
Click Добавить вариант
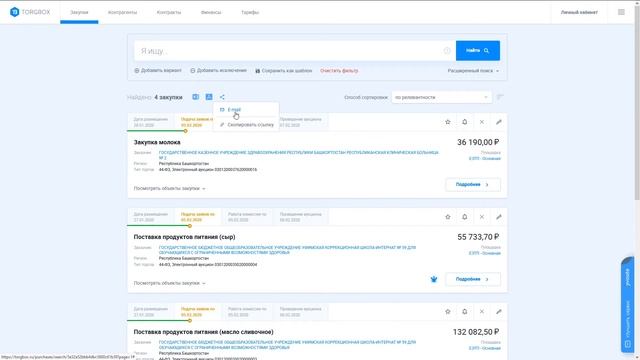(158, 71)
